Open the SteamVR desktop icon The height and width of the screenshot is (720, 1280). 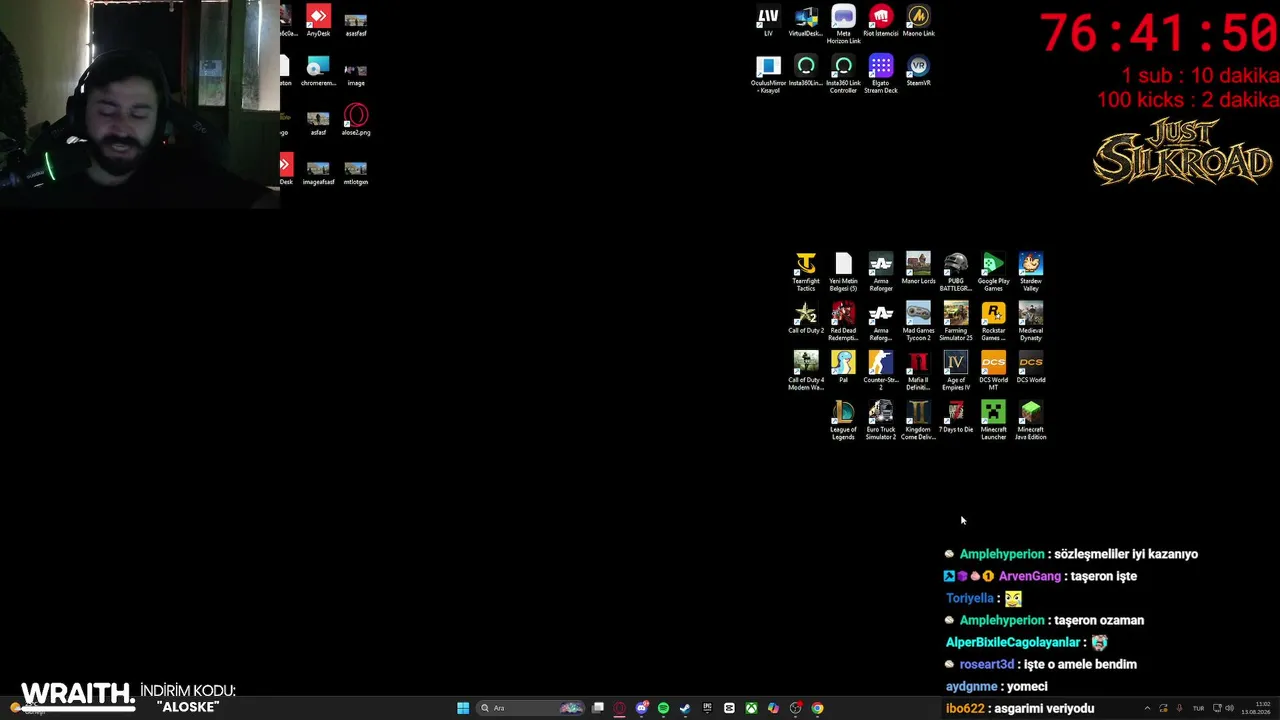(918, 72)
